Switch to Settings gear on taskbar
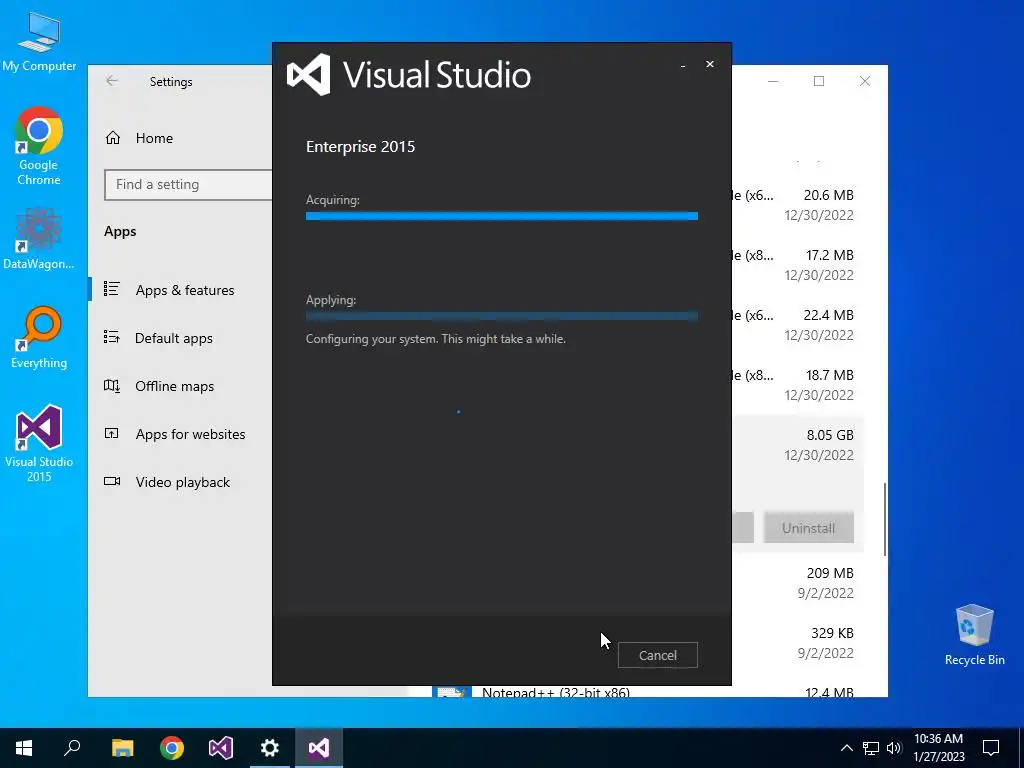Viewport: 1024px width, 768px height. [270, 748]
